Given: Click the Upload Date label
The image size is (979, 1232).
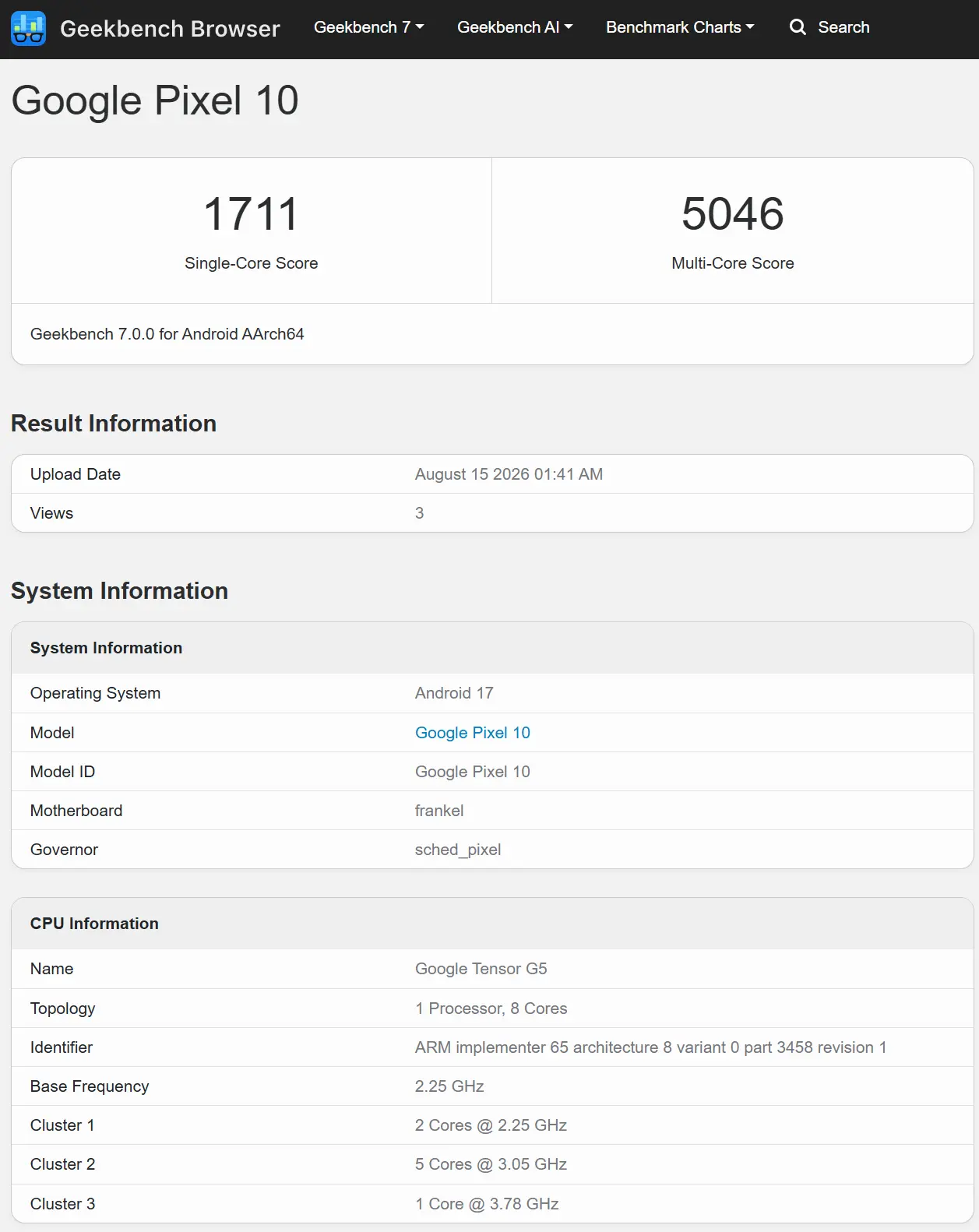Looking at the screenshot, I should (x=76, y=474).
